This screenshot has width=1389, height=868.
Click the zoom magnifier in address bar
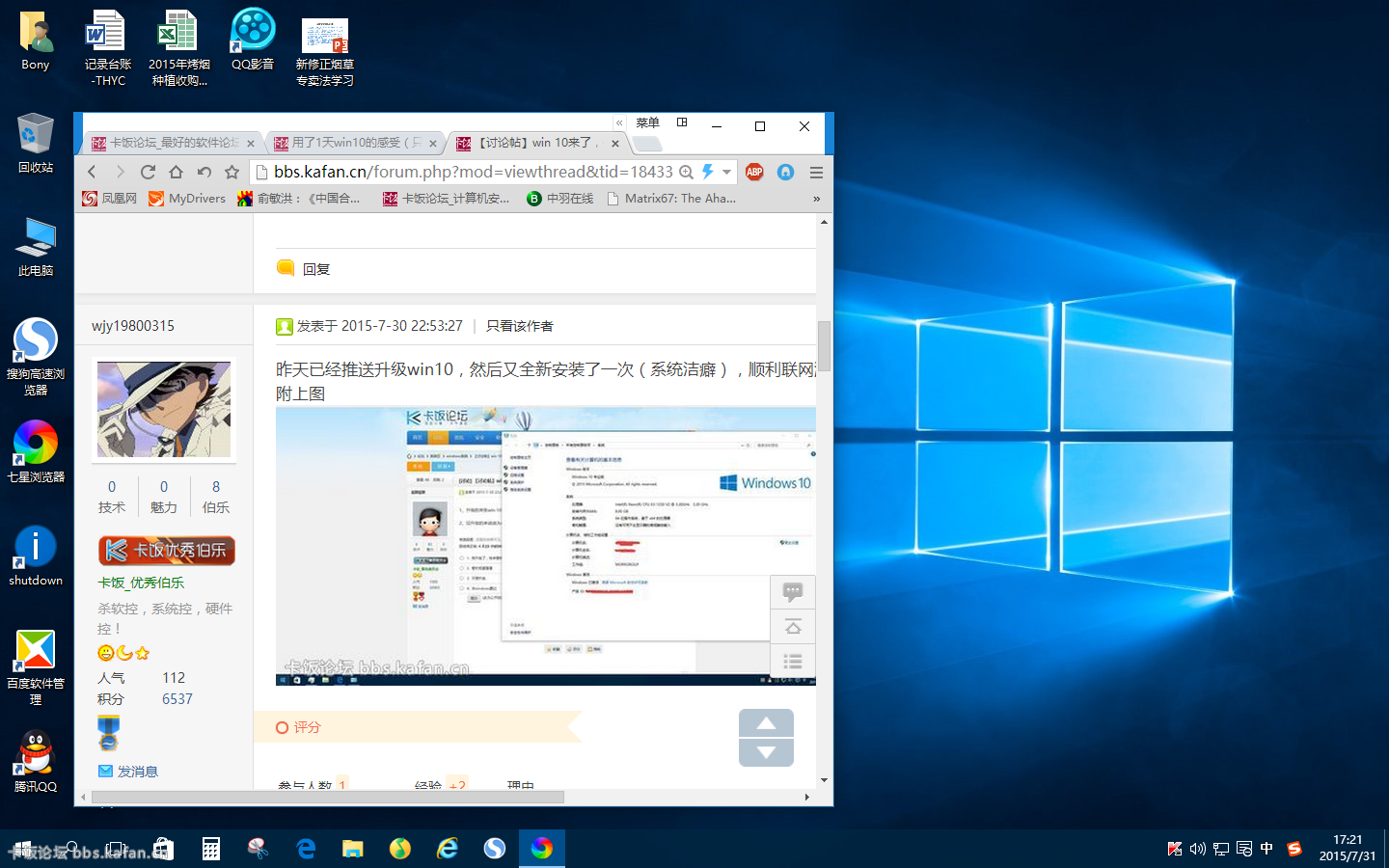[x=686, y=172]
